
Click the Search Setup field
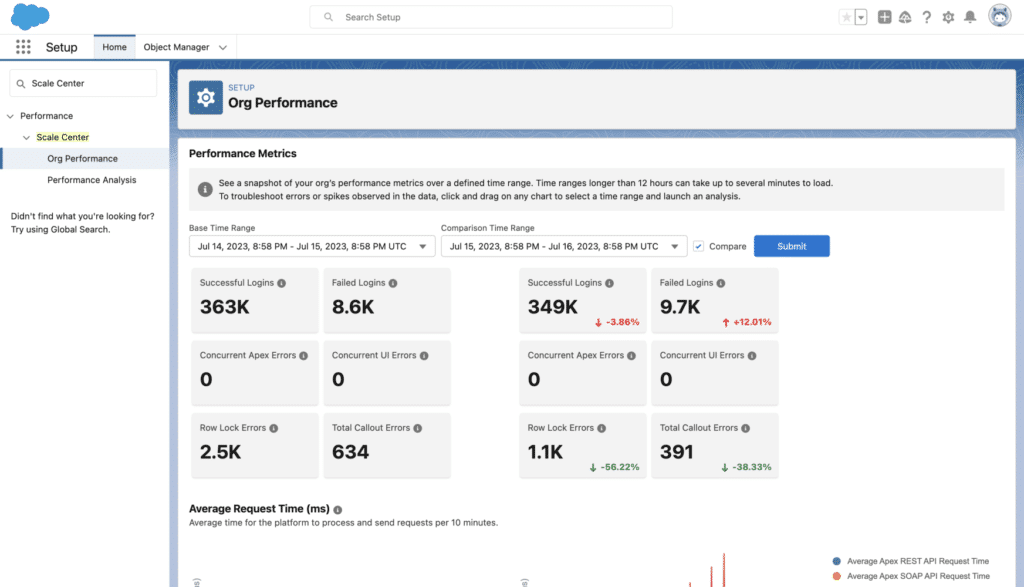click(x=491, y=17)
